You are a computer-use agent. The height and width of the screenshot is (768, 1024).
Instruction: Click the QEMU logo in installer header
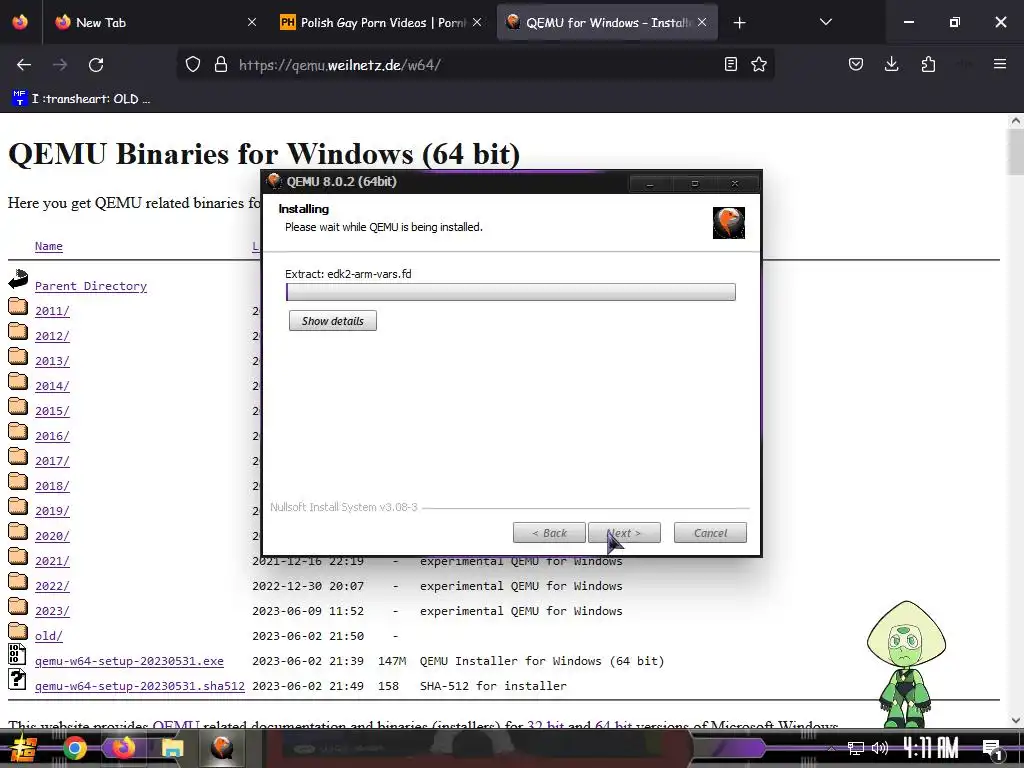click(x=729, y=223)
